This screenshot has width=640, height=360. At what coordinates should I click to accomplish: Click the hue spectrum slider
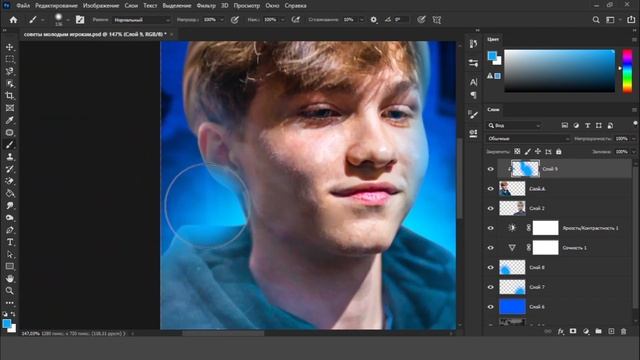(627, 71)
